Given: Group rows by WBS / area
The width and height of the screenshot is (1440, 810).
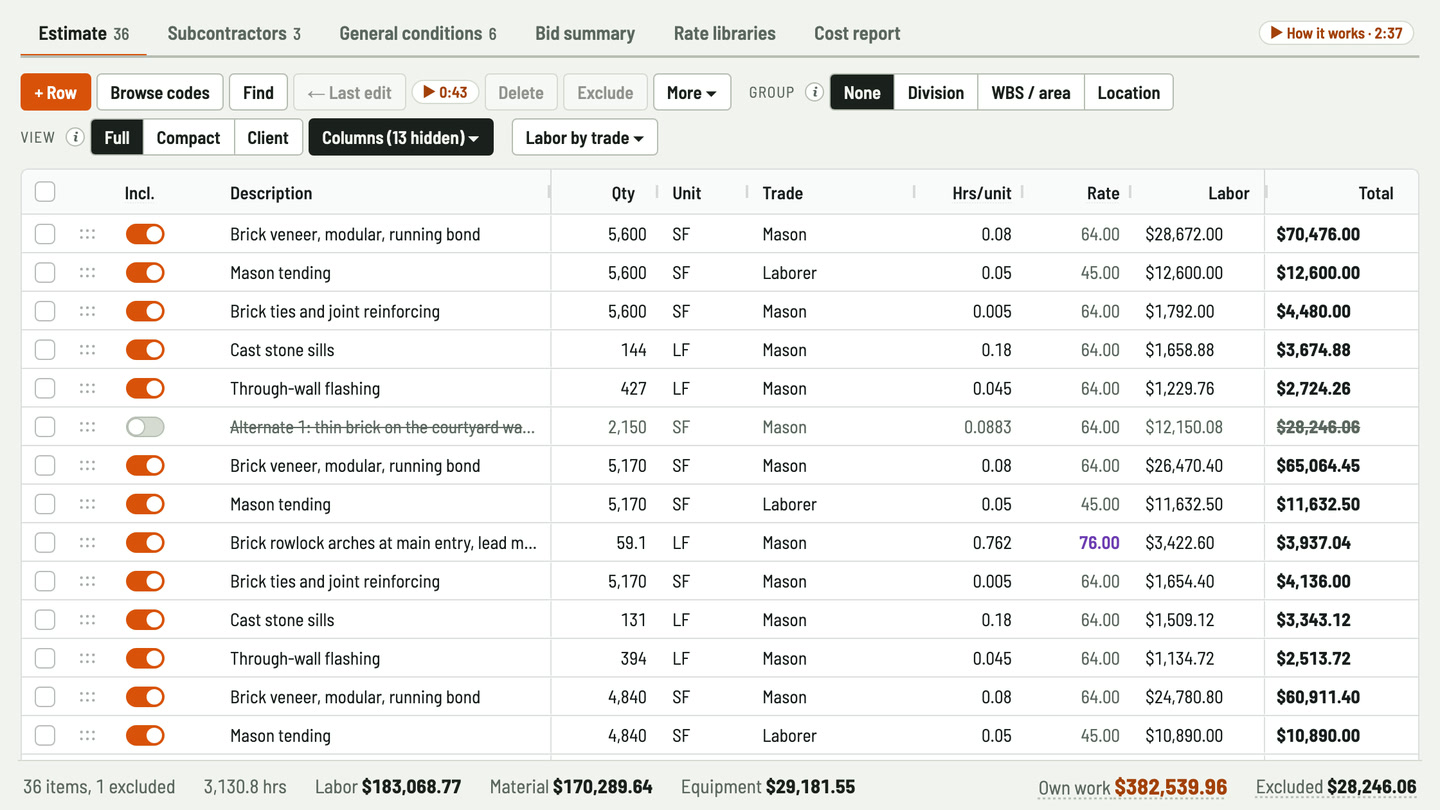Looking at the screenshot, I should coord(1031,92).
